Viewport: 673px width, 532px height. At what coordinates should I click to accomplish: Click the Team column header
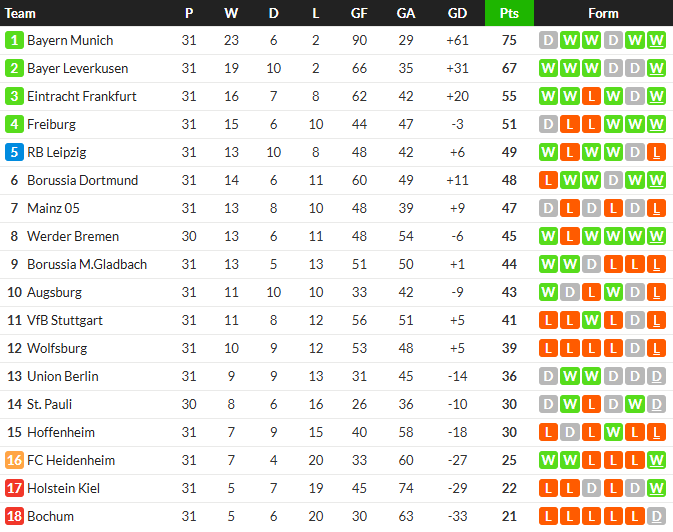tap(21, 13)
